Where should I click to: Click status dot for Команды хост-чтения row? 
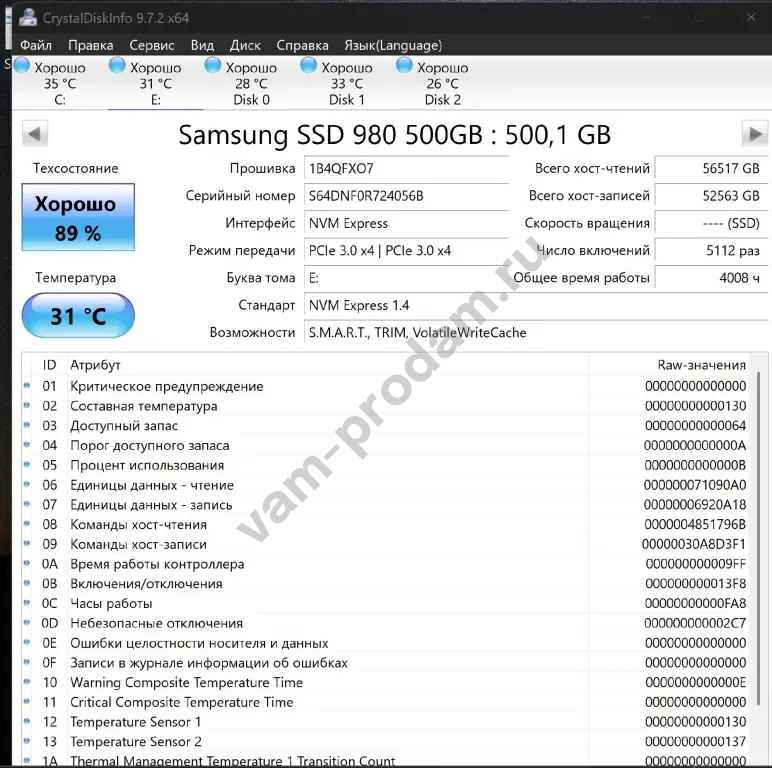(27, 524)
